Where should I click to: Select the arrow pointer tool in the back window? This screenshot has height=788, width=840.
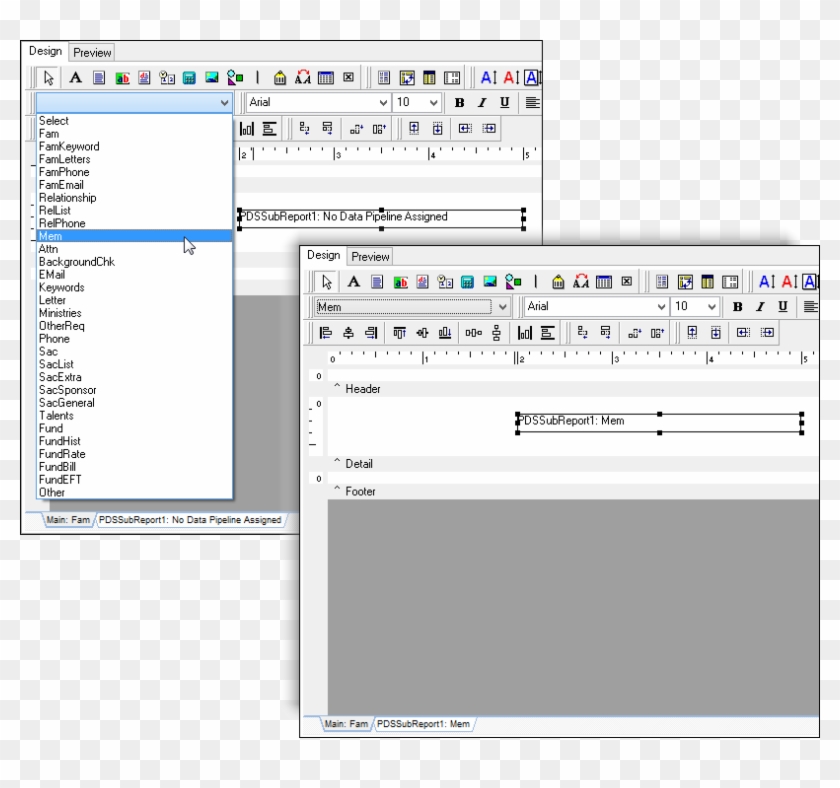(48, 78)
